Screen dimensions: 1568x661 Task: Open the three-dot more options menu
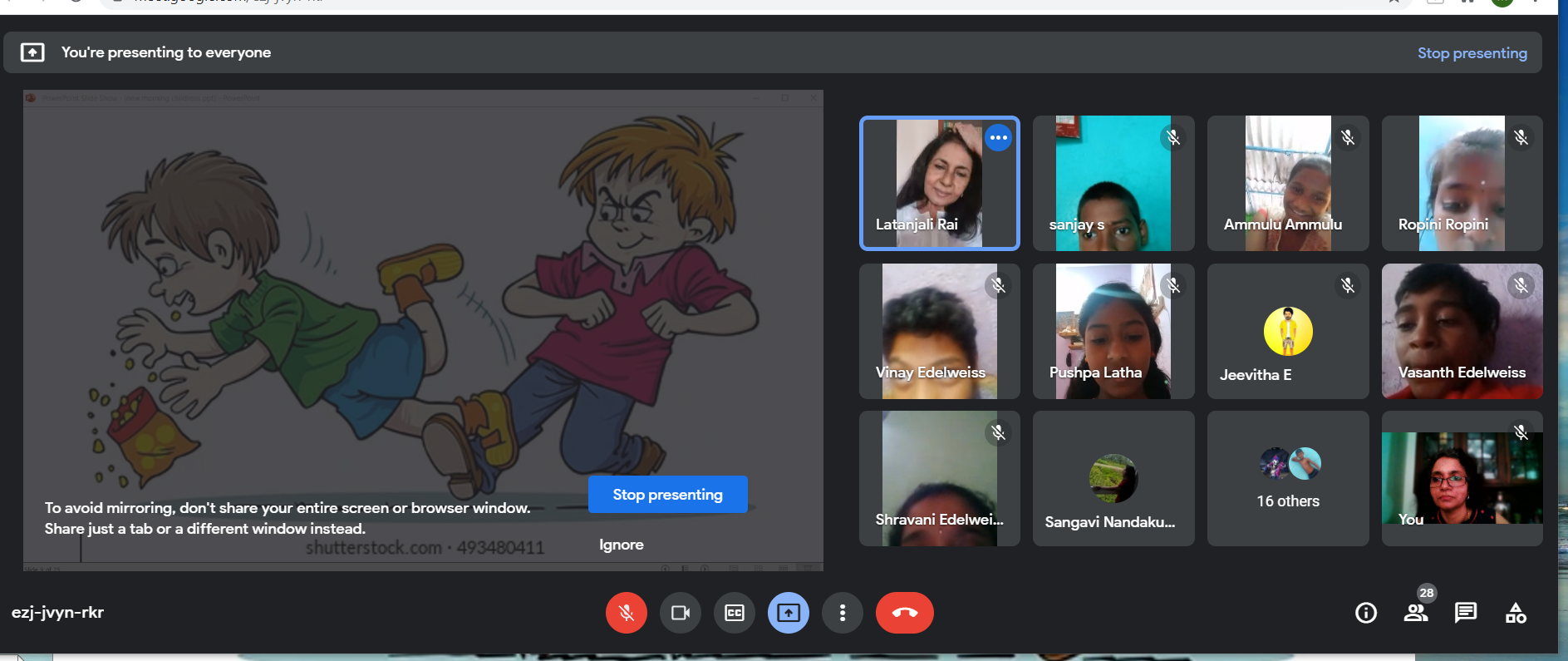pyautogui.click(x=843, y=613)
